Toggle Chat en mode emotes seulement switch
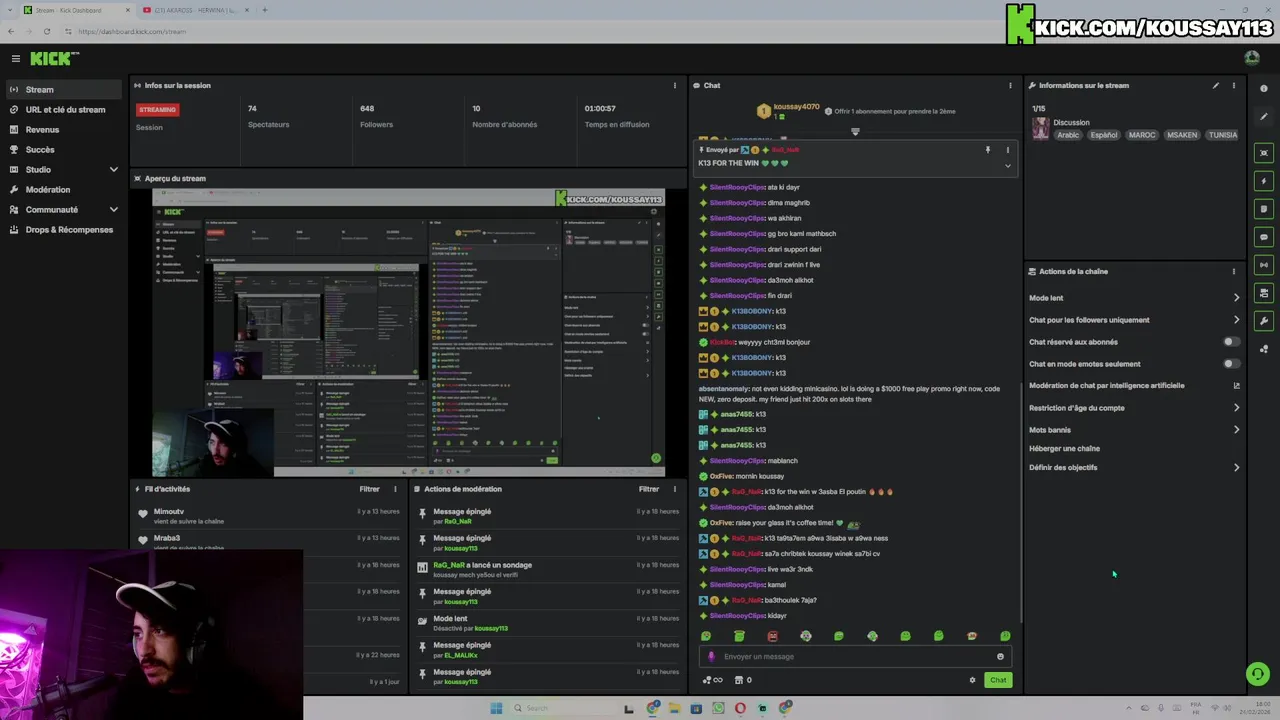 pyautogui.click(x=1232, y=364)
